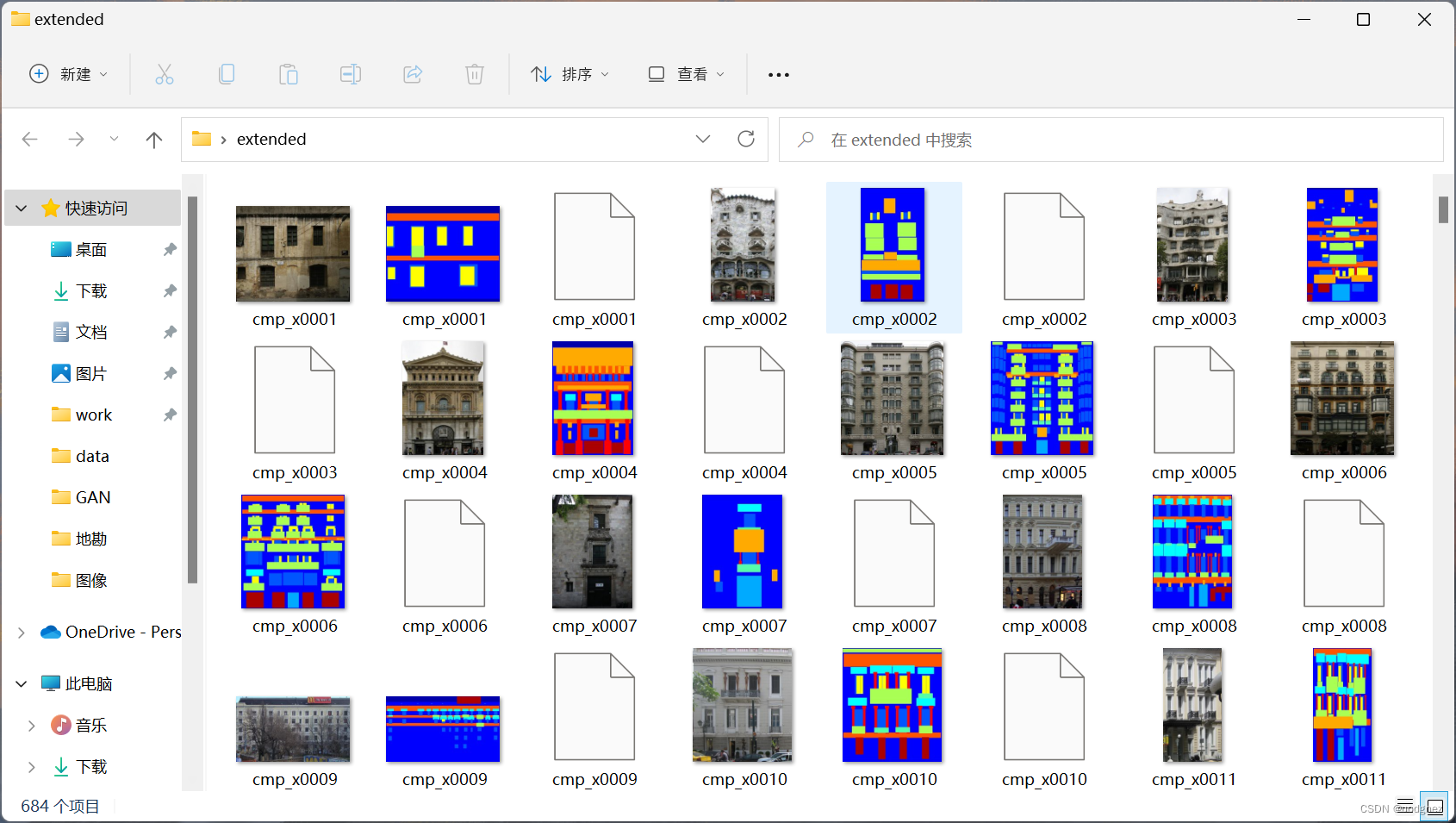Open the address bar history dropdown
The image size is (1456, 823).
point(703,139)
